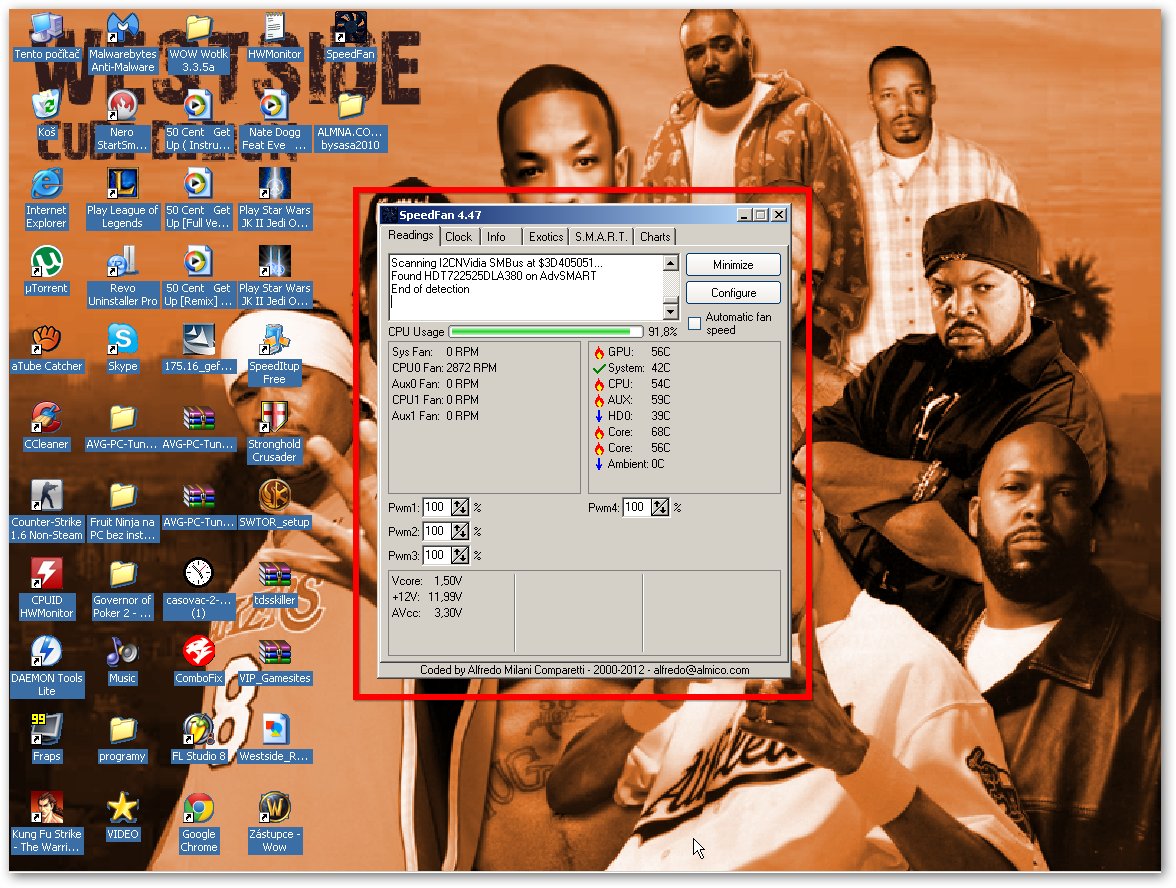Launch FL Studio 8 shortcut
The image size is (1176, 888).
click(x=198, y=739)
